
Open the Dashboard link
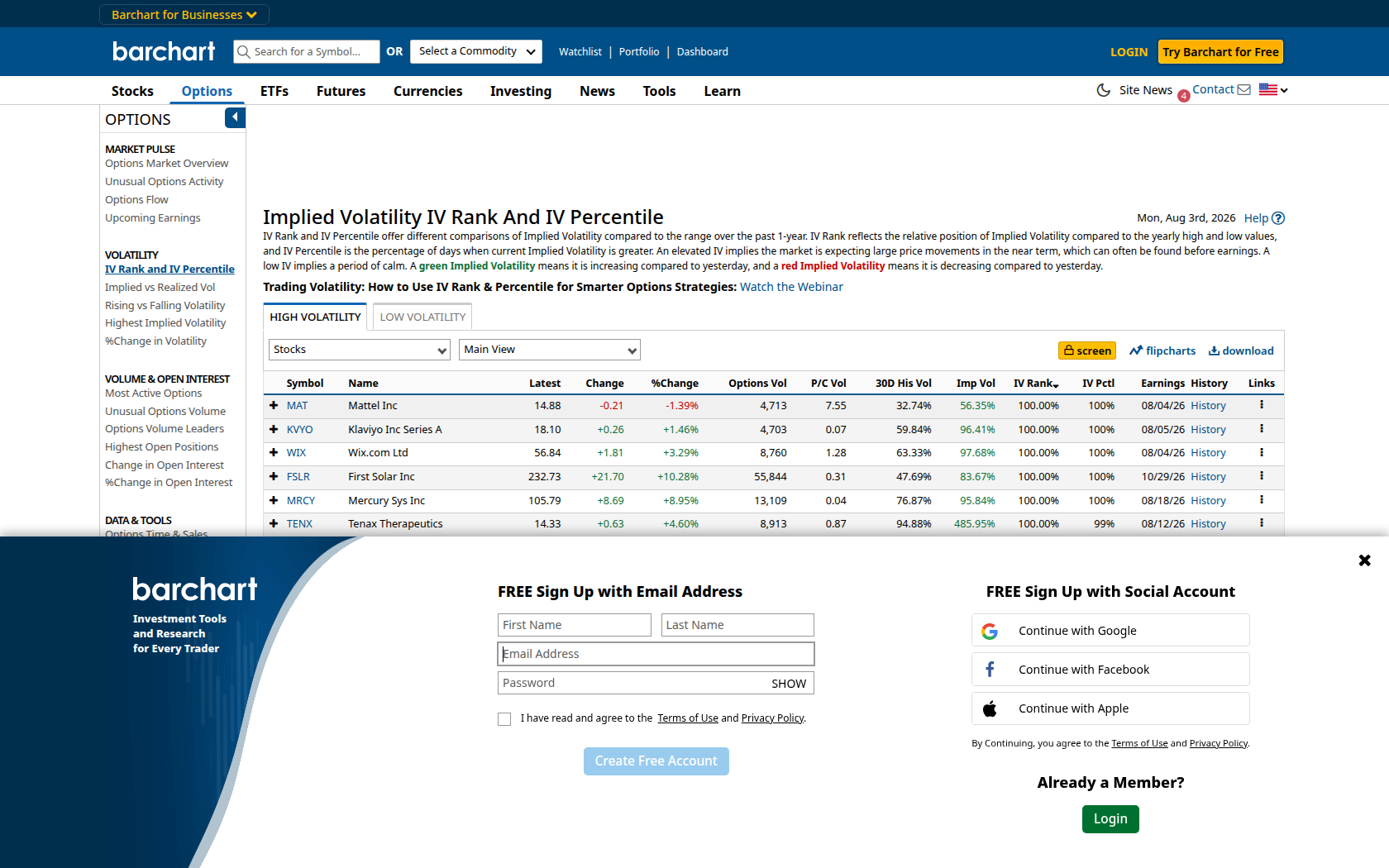coord(703,52)
